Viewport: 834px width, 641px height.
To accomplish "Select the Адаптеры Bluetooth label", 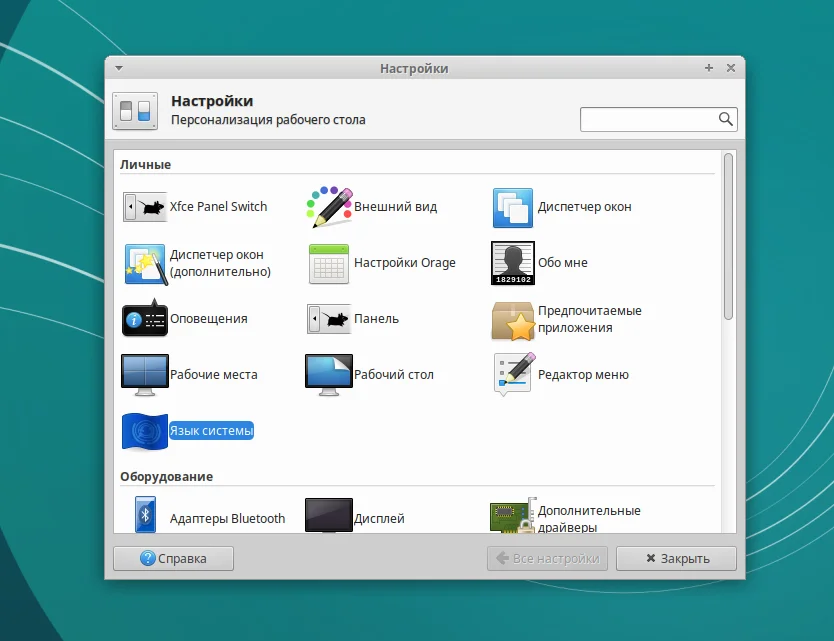I will pyautogui.click(x=228, y=519).
